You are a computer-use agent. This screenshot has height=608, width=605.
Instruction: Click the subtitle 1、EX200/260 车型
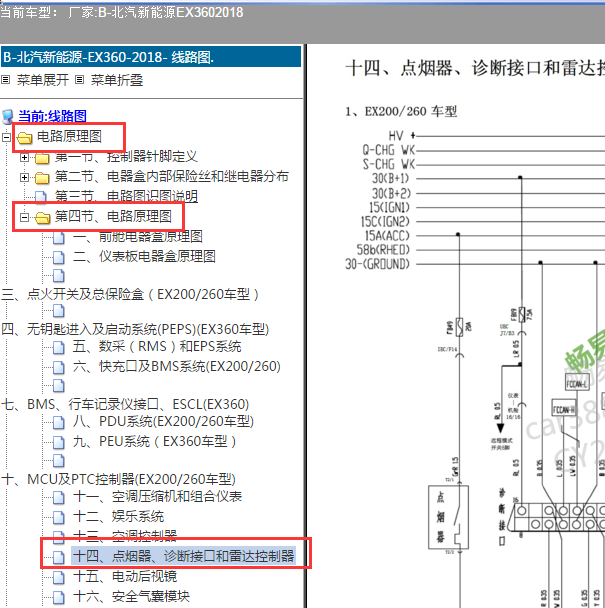(x=401, y=112)
